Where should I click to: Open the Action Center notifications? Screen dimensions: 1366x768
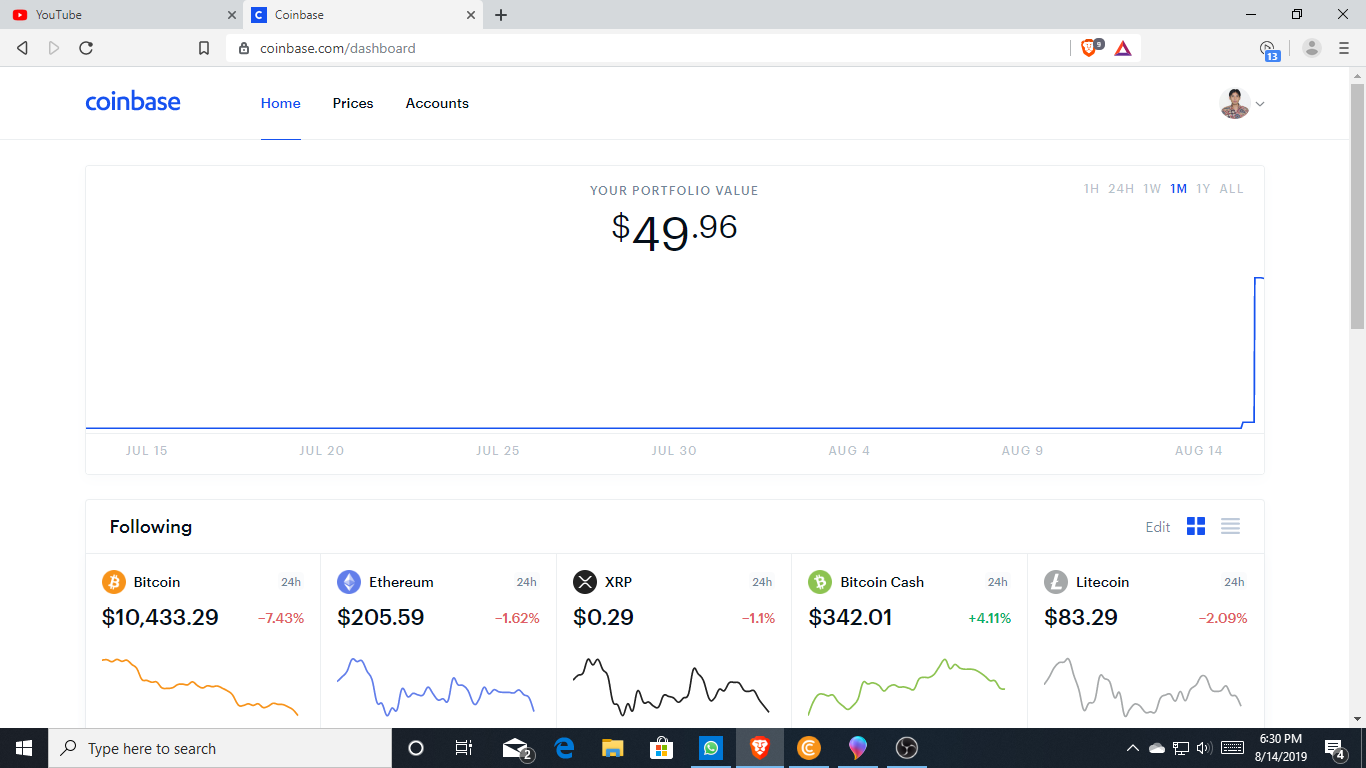coord(1334,748)
